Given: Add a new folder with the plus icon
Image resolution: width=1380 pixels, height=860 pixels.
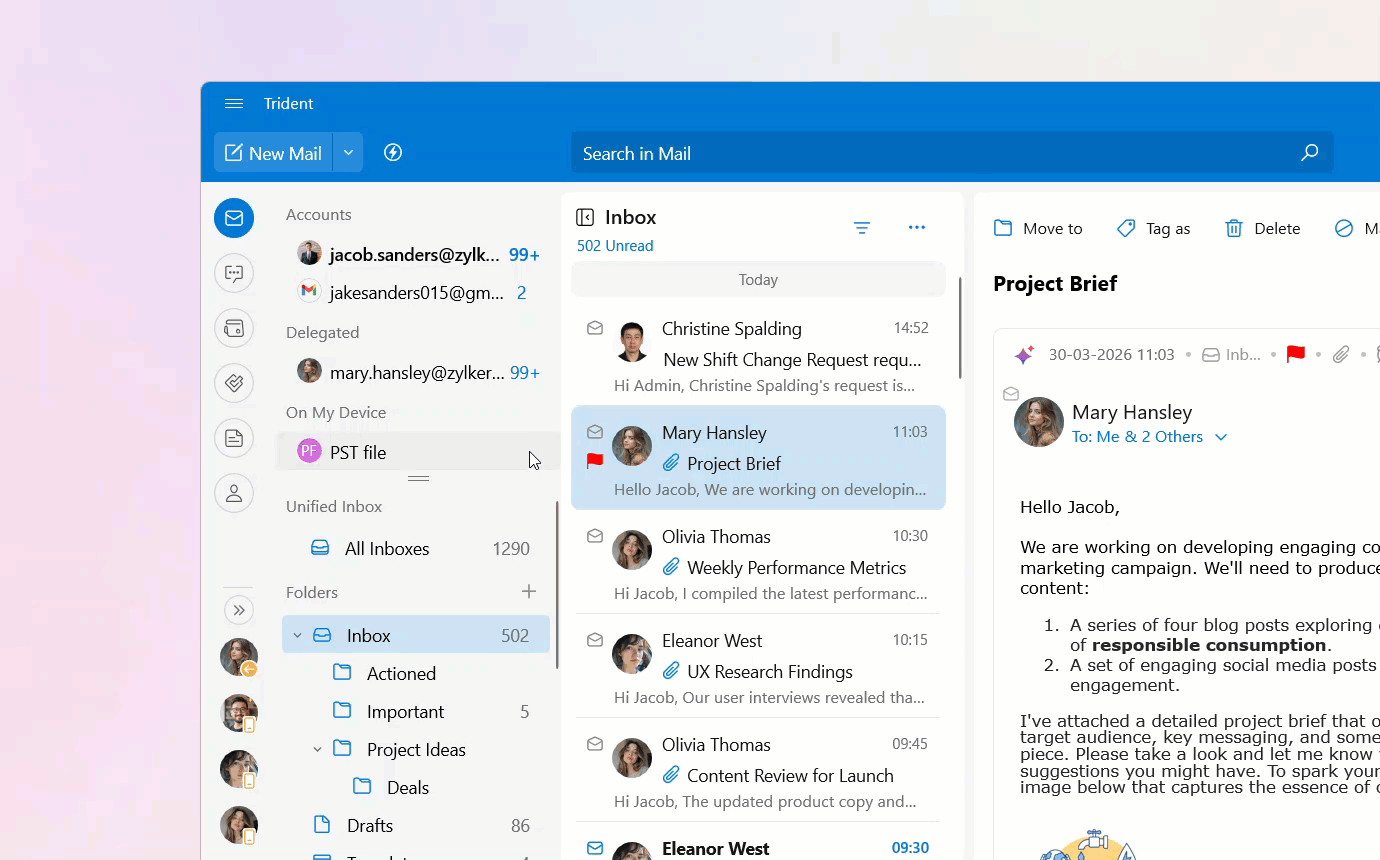Looking at the screenshot, I should (x=529, y=592).
